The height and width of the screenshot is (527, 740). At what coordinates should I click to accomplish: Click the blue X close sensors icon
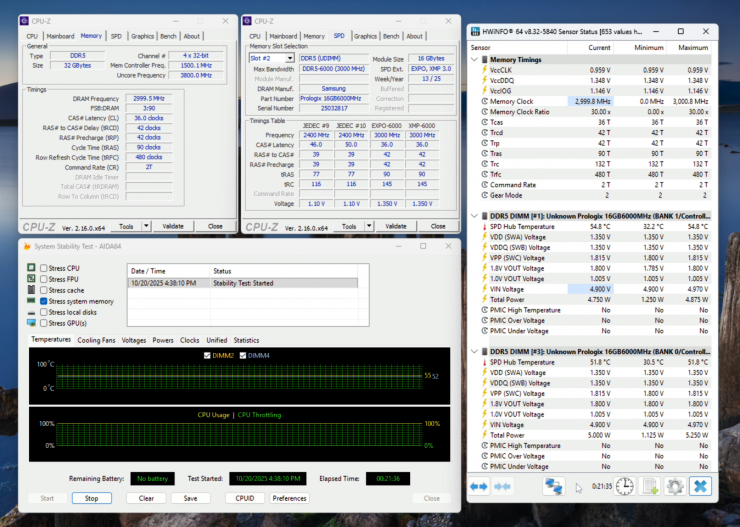tap(701, 486)
